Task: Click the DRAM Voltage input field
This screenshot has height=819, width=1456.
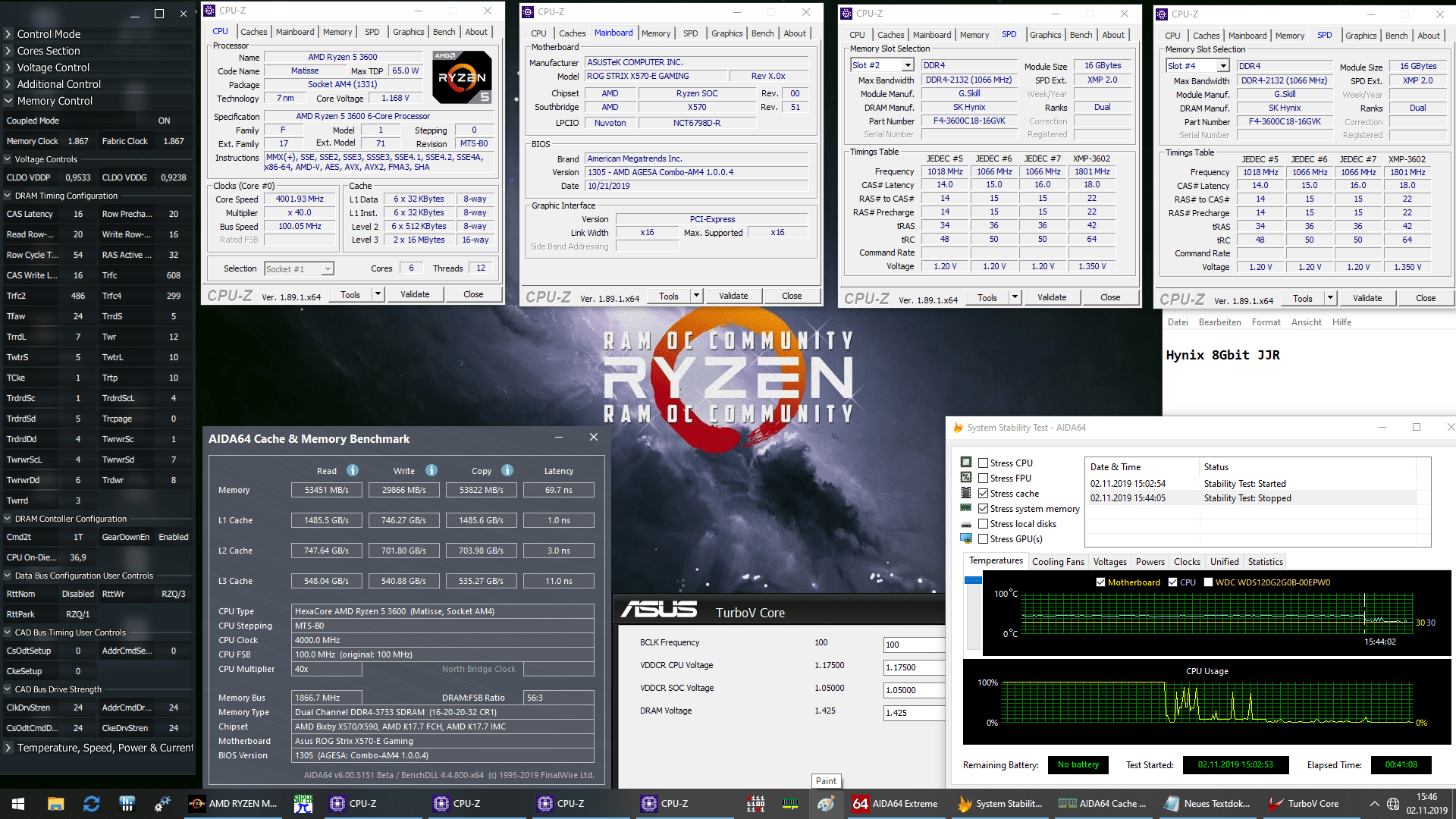Action: (913, 713)
